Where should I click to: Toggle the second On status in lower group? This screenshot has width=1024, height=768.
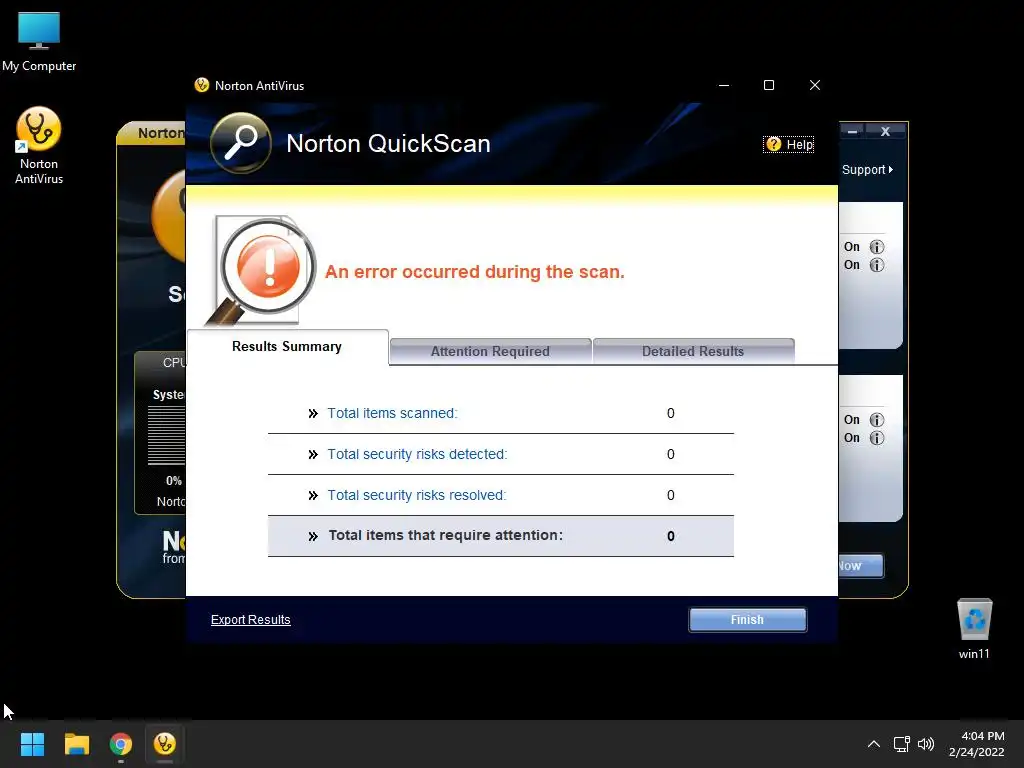click(852, 438)
